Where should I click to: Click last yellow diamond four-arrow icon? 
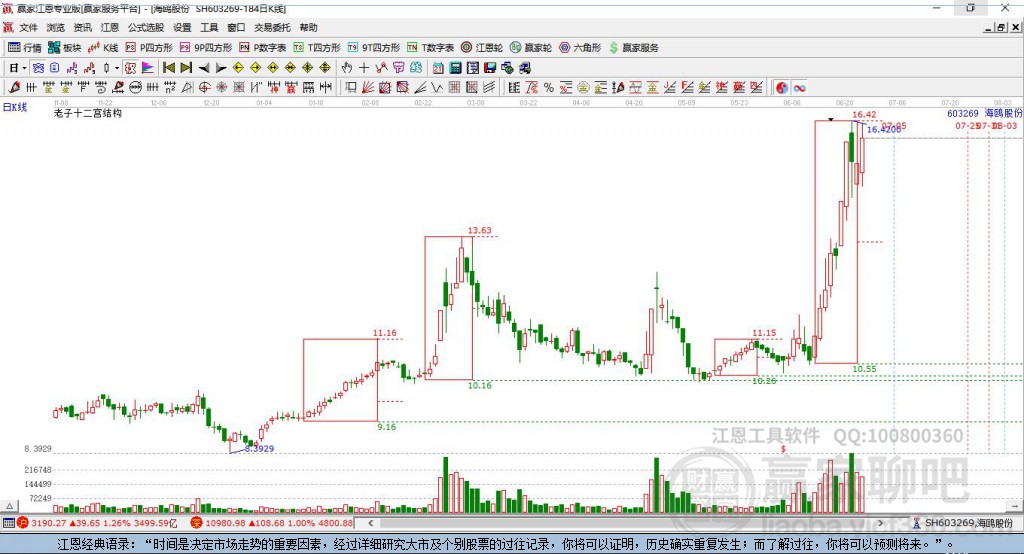point(325,68)
